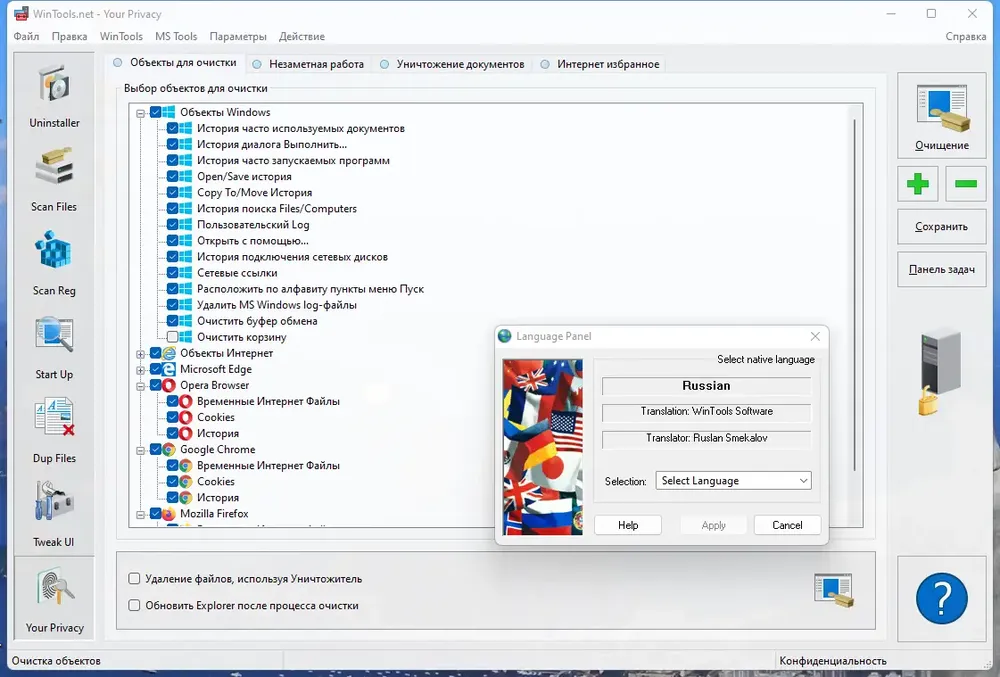
Task: Toggle Удаление файлов, используя Уничтожитель checkbox
Action: (134, 579)
